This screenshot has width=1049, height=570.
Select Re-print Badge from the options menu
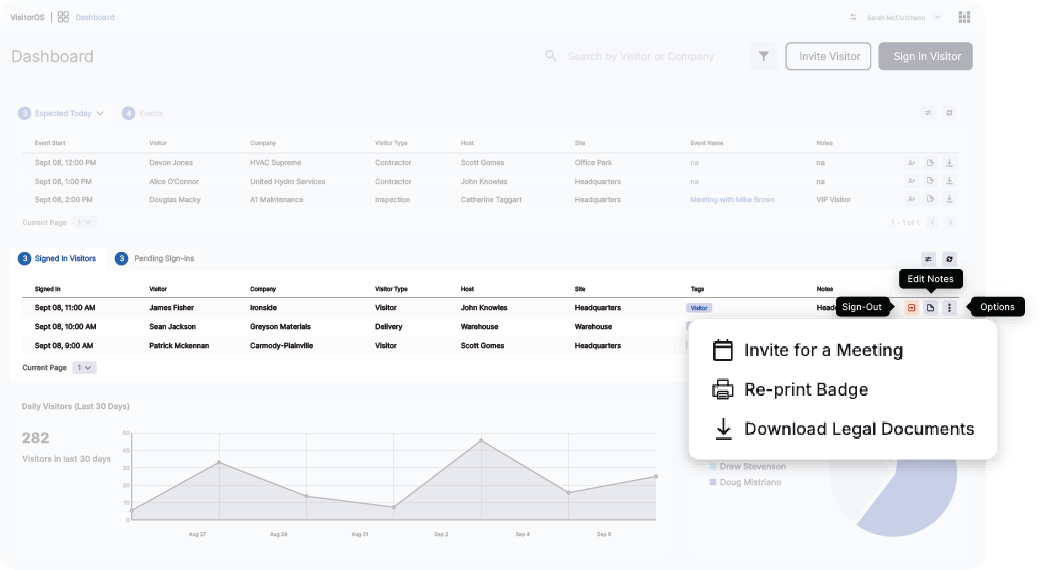pyautogui.click(x=805, y=390)
